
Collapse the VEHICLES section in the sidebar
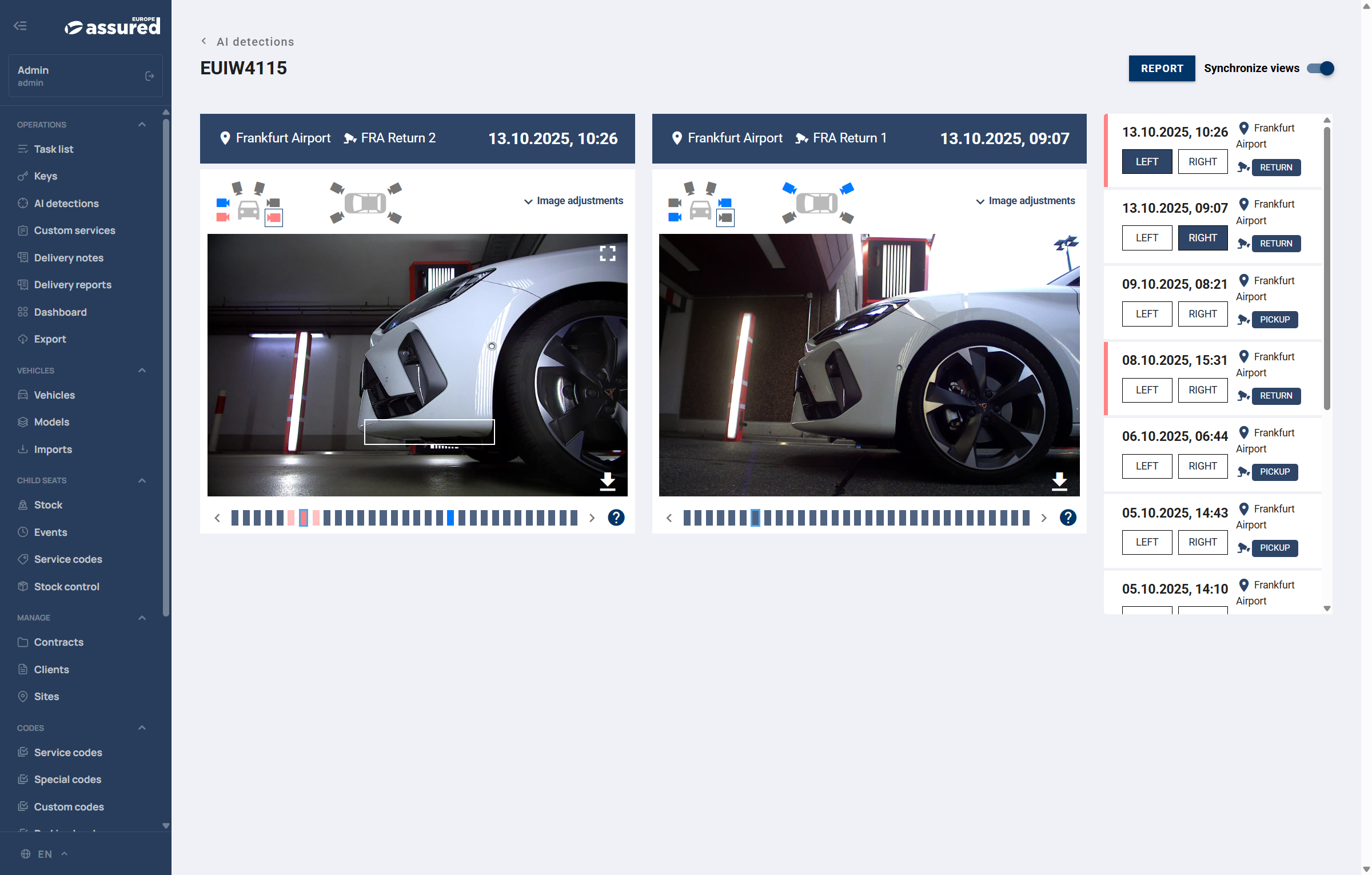coord(142,371)
